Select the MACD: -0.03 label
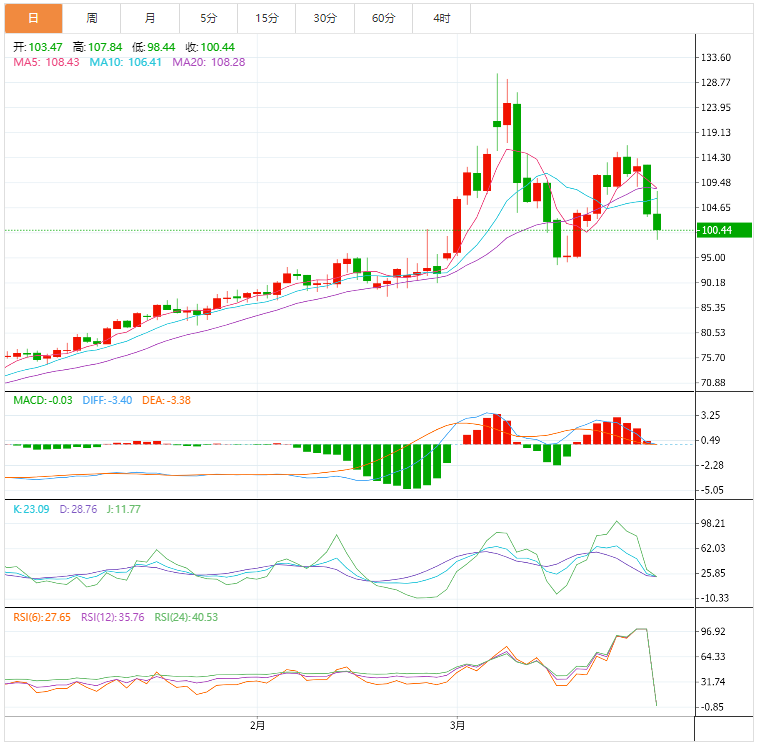 (43, 400)
